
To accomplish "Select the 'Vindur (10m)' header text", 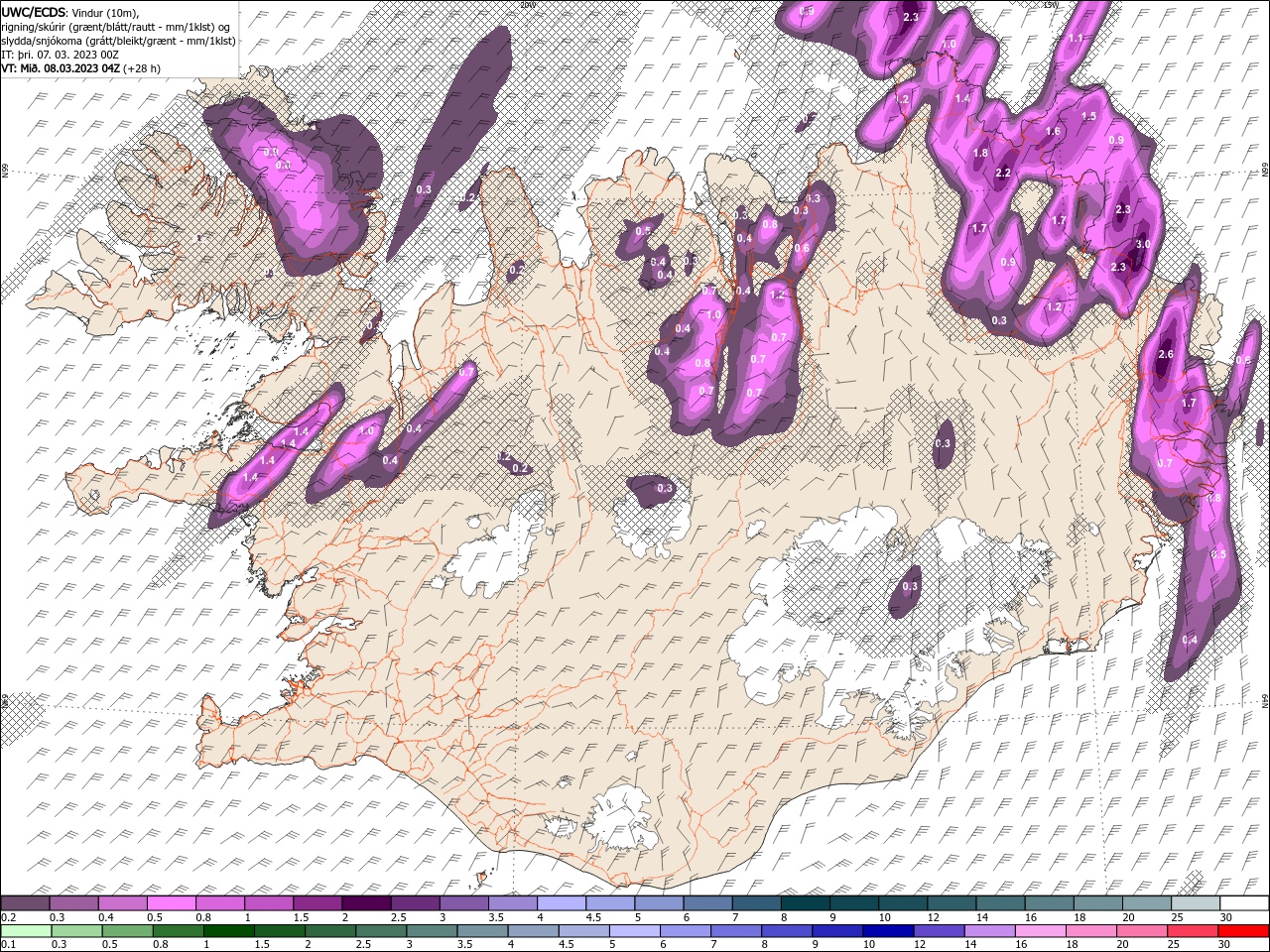I will pyautogui.click(x=106, y=12).
